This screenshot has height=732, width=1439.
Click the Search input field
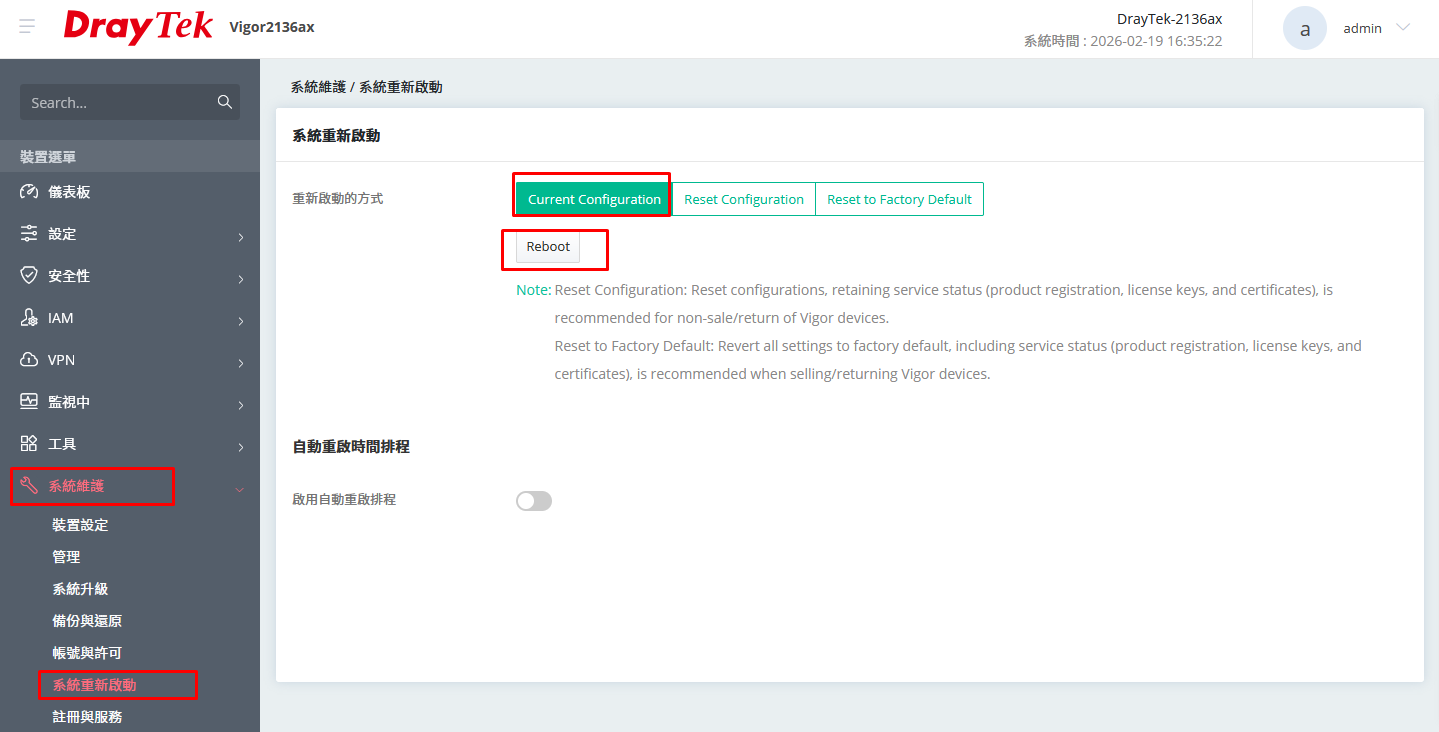click(x=118, y=103)
